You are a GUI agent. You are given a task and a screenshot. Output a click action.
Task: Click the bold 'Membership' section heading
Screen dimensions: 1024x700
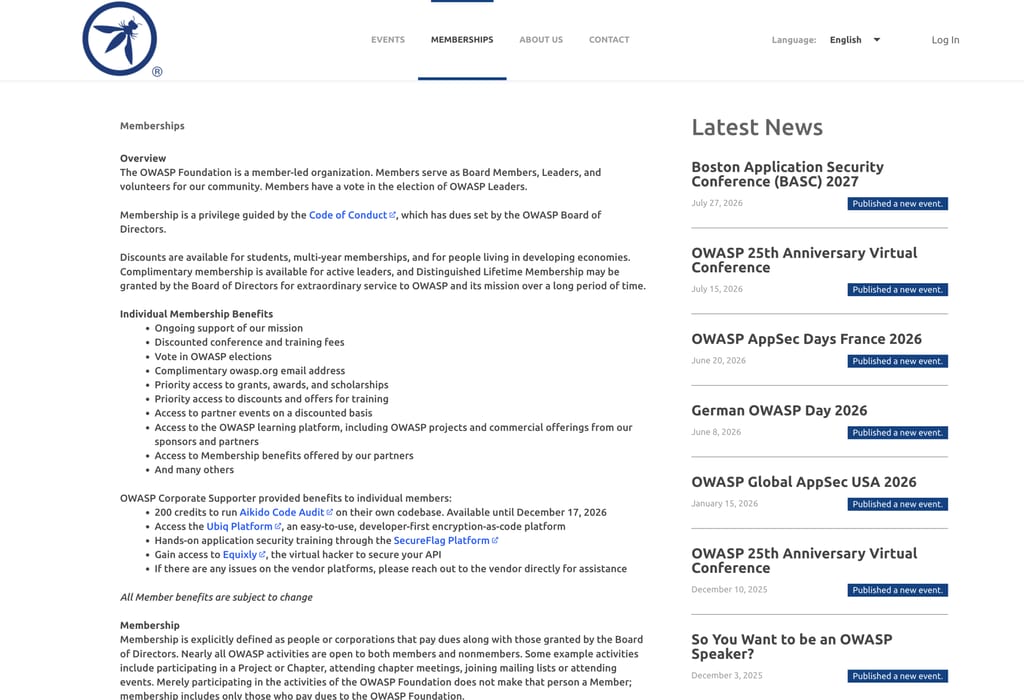pos(150,625)
